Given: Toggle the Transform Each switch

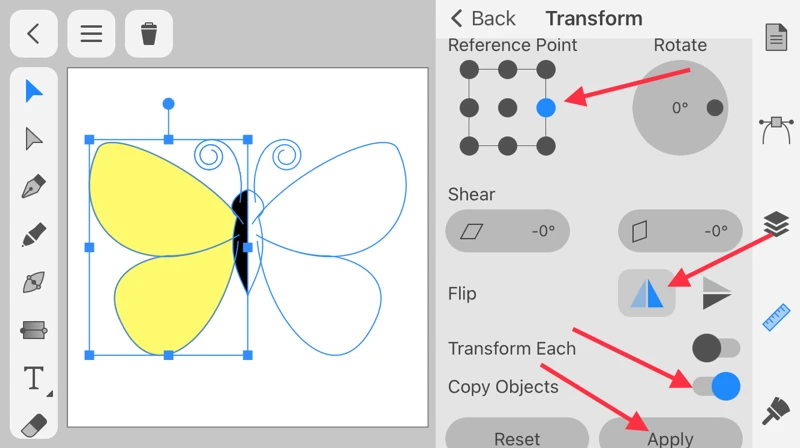Looking at the screenshot, I should tap(716, 348).
